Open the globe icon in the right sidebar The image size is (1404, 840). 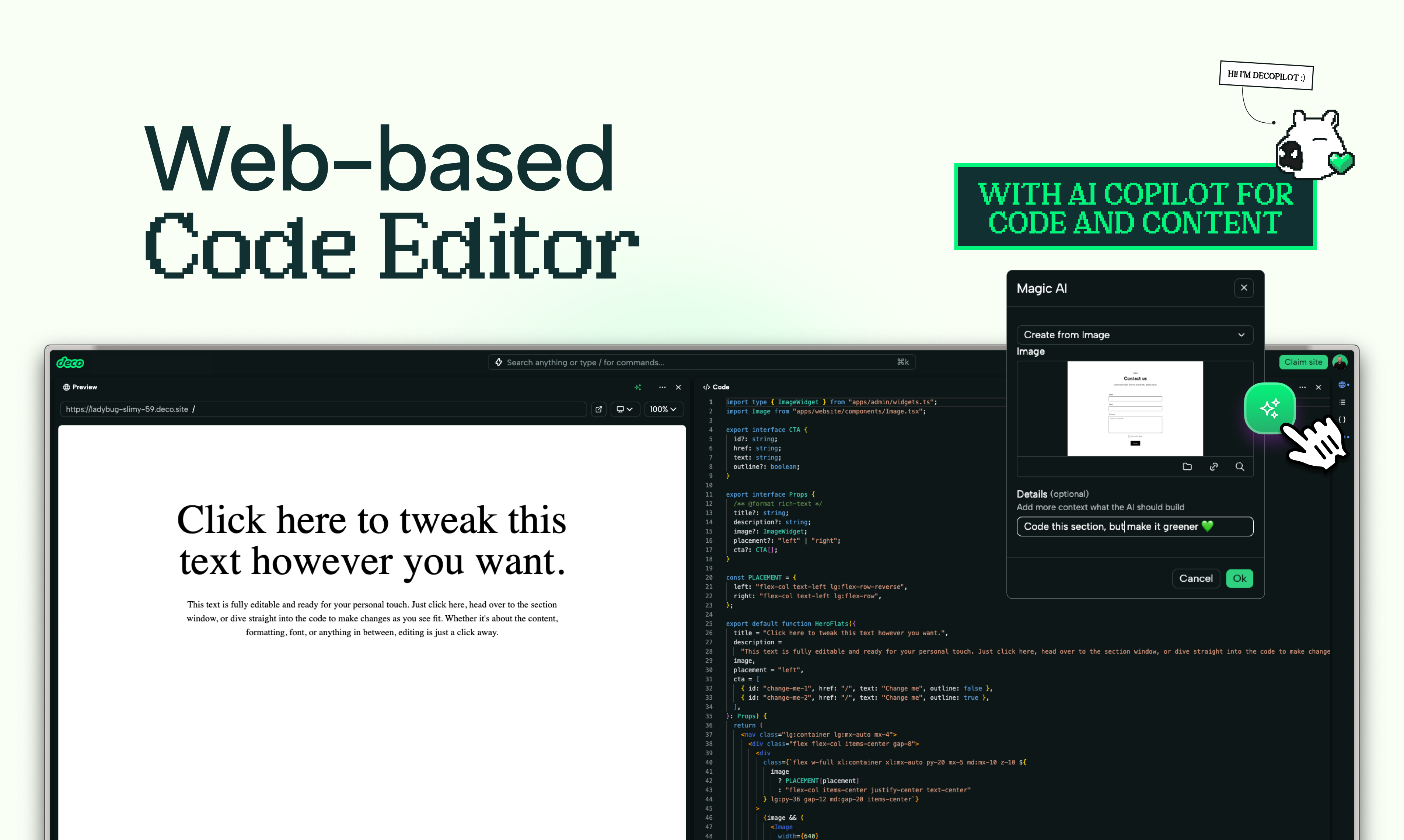pos(1341,385)
